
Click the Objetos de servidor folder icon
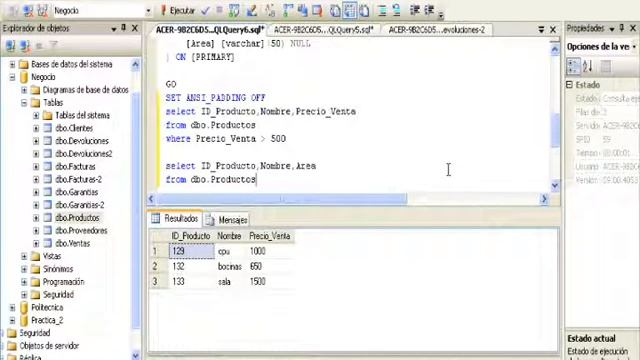12,346
